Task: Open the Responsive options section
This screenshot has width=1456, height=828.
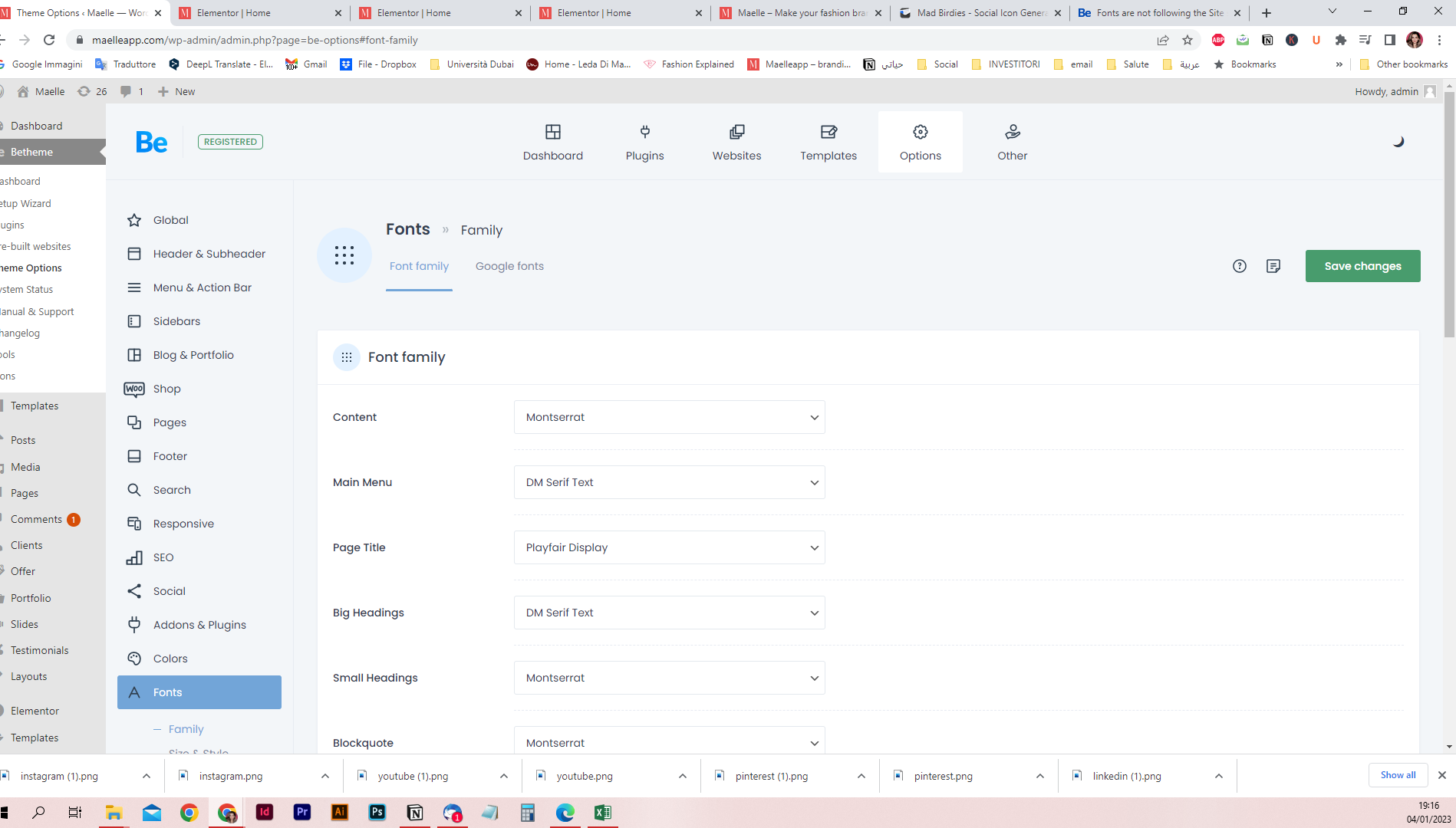Action: coord(199,524)
